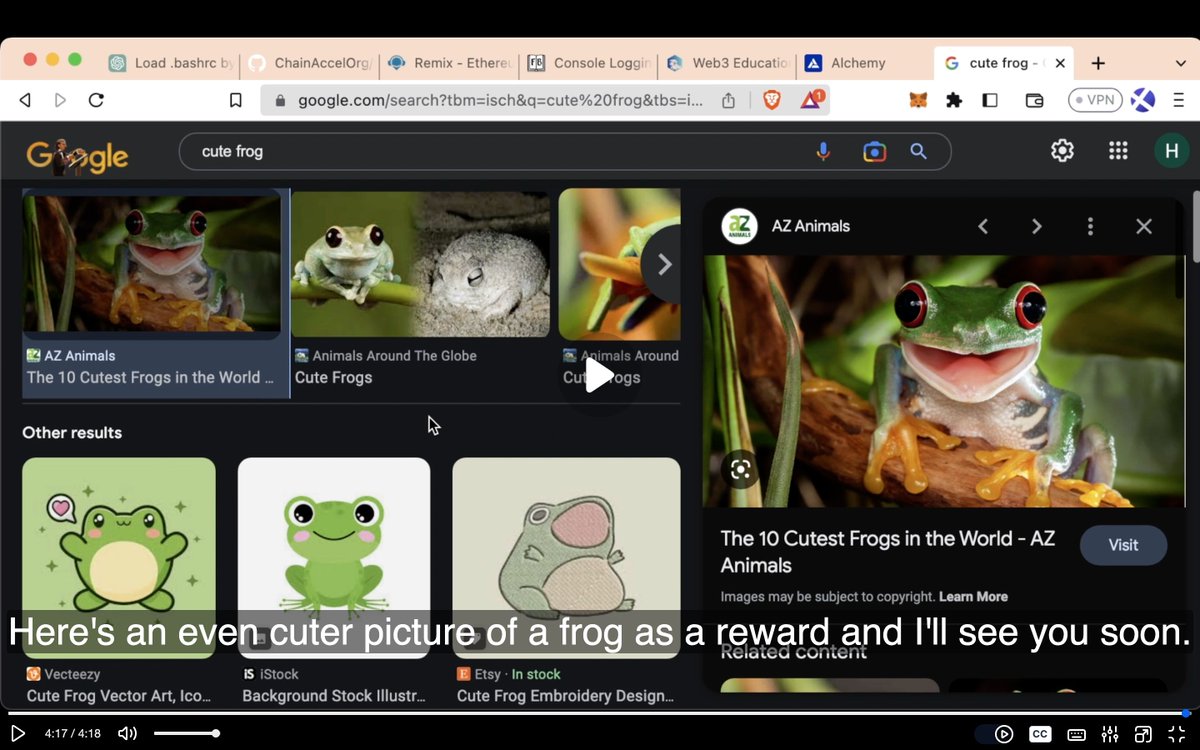The width and height of the screenshot is (1200, 750).
Task: Open the Brave Wallet icon
Action: pyautogui.click(x=1035, y=100)
